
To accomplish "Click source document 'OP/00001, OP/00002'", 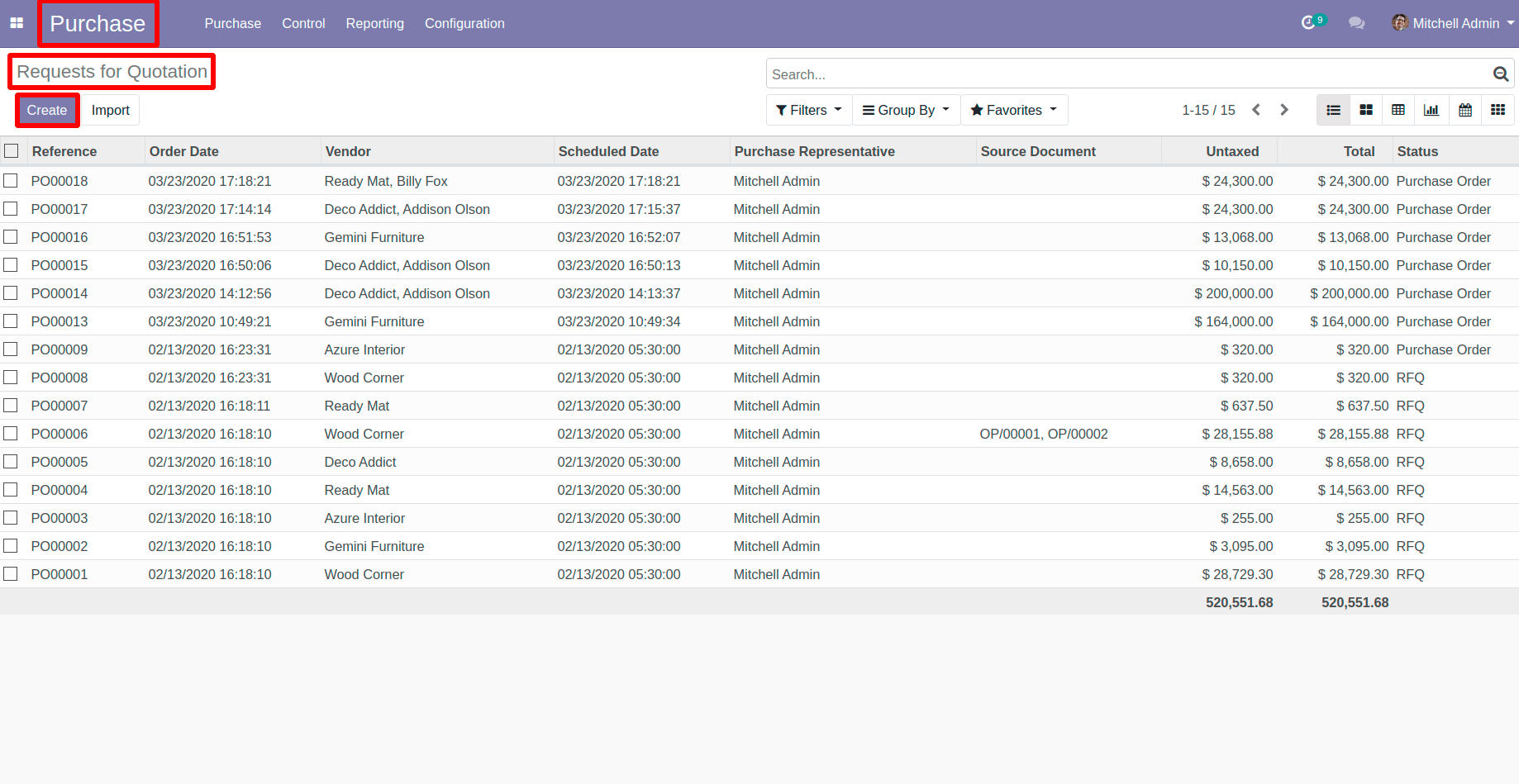I will point(1044,434).
